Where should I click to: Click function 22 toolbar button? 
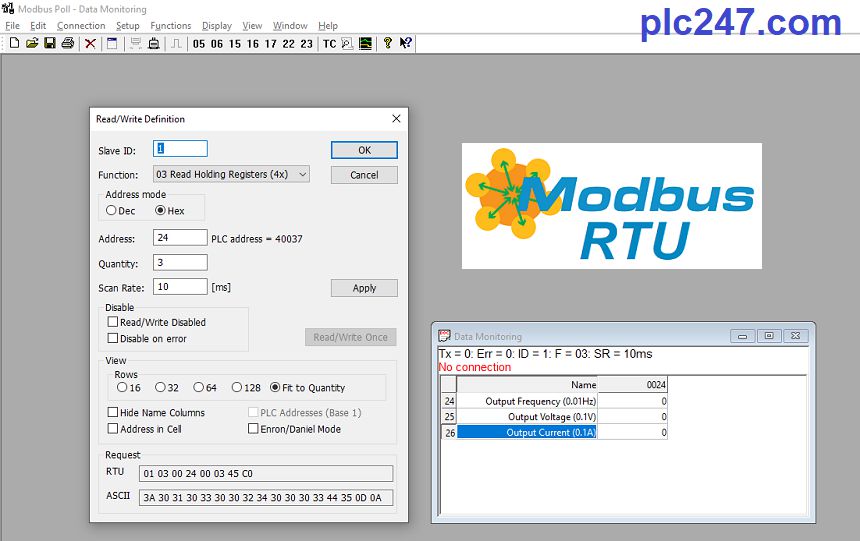[288, 44]
